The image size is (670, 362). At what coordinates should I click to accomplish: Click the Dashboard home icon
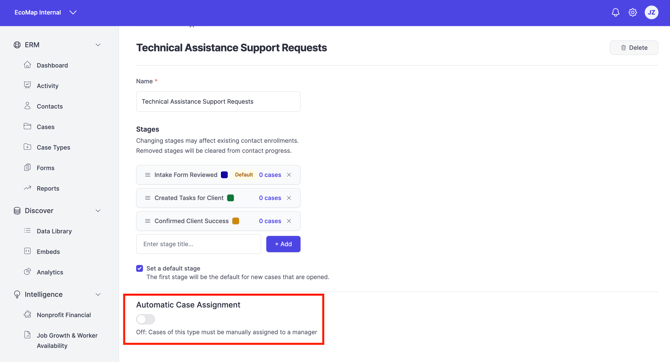pos(27,65)
